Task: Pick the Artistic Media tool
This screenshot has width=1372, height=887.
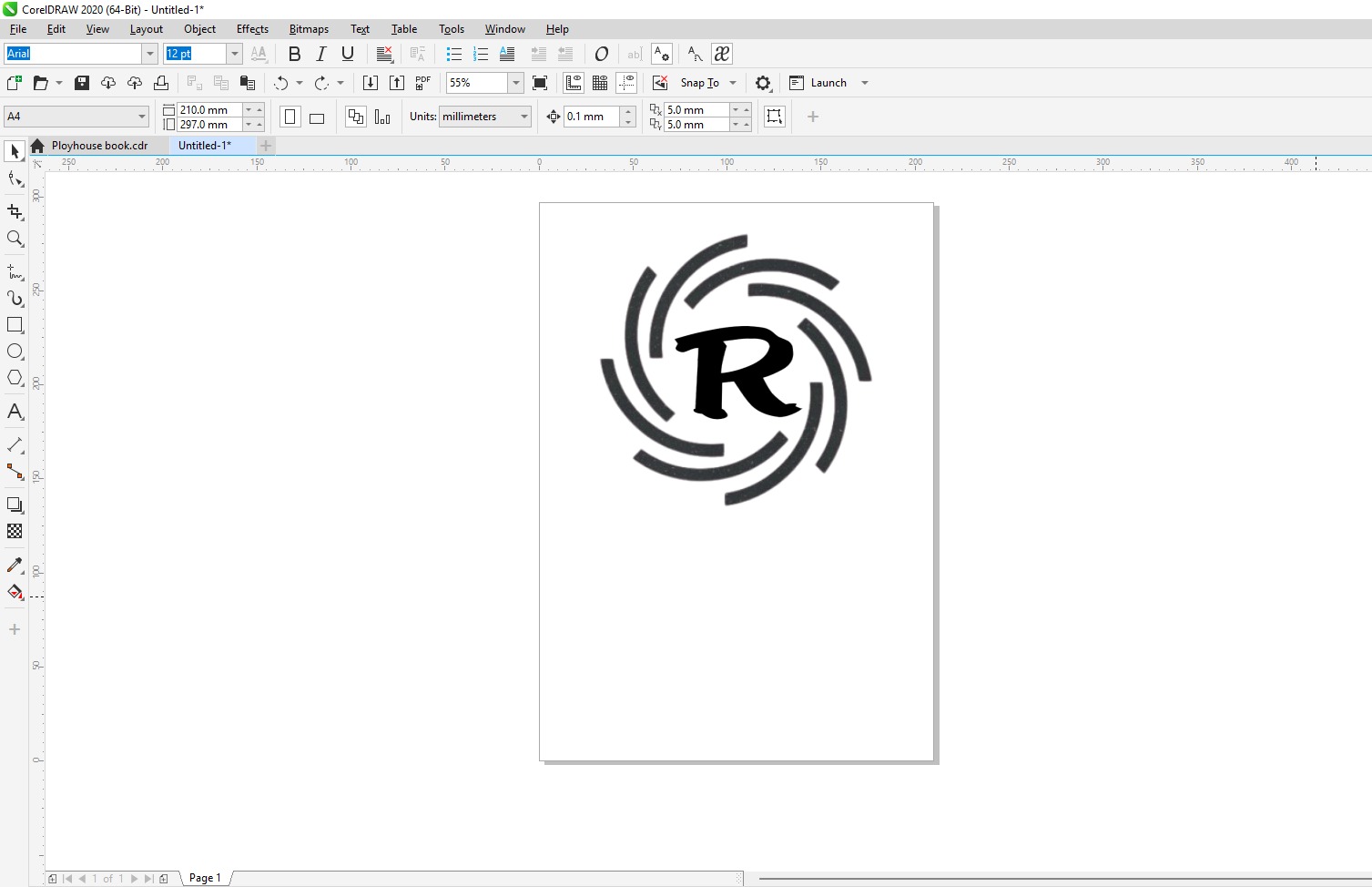Action: (x=15, y=299)
